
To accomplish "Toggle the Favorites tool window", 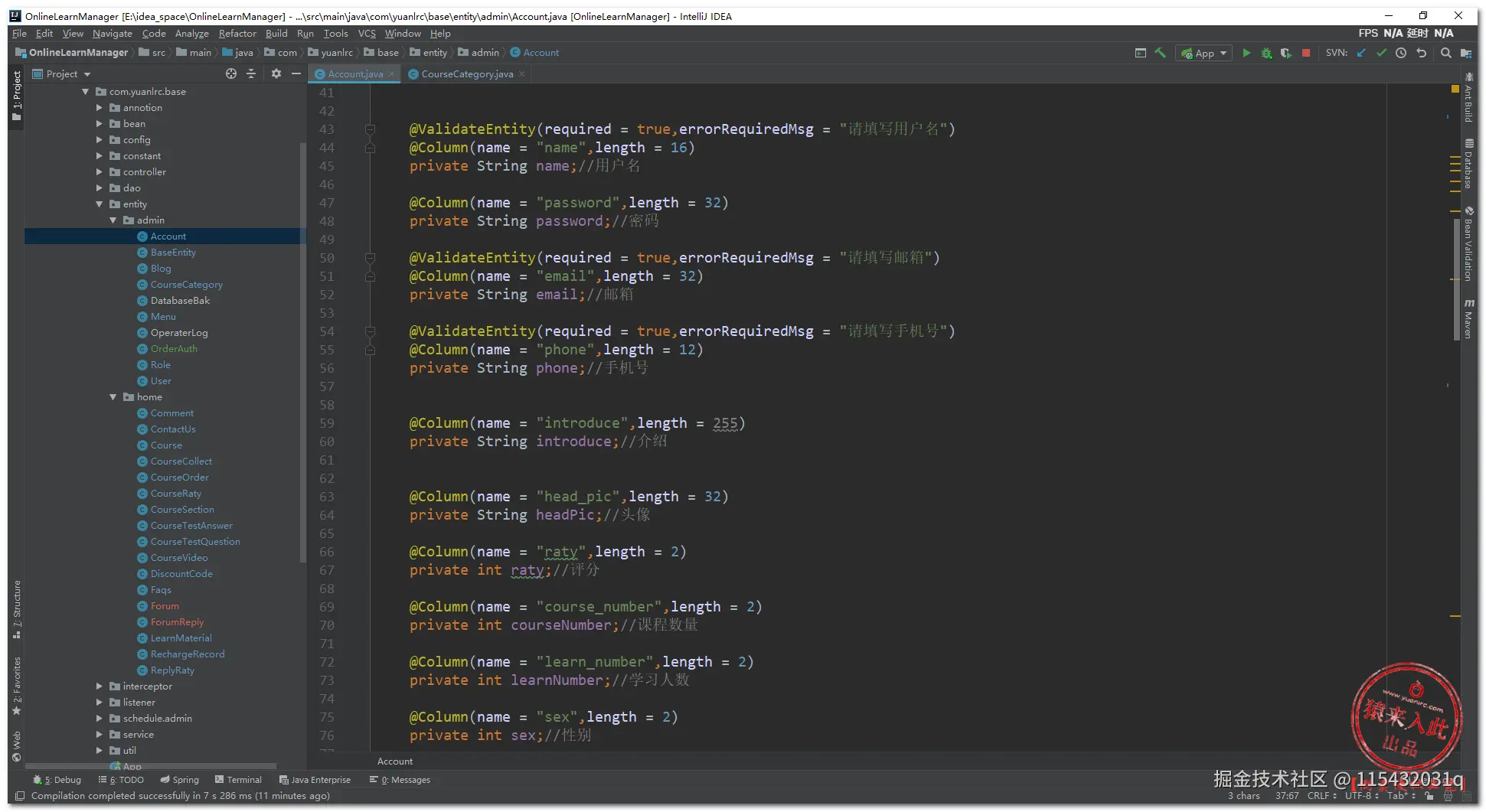I will click(17, 686).
